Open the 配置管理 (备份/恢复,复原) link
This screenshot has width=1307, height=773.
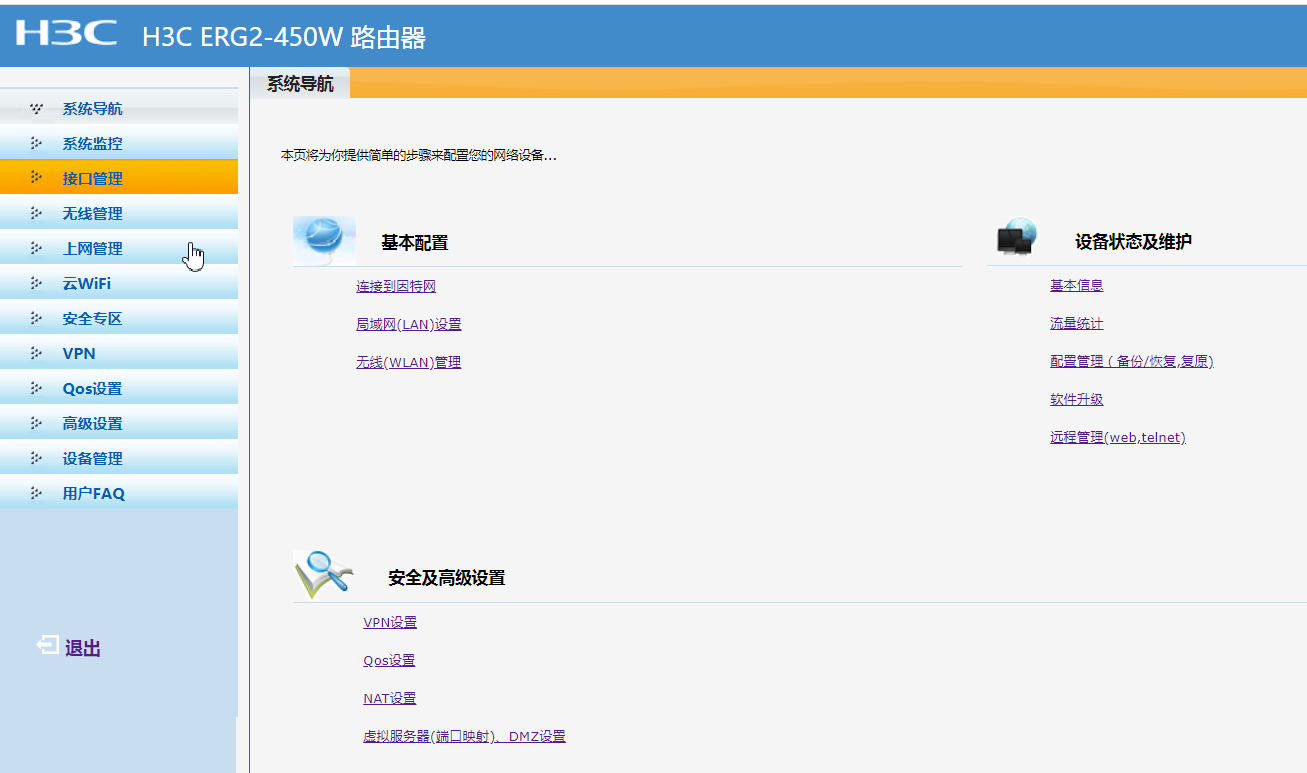pyautogui.click(x=1132, y=361)
